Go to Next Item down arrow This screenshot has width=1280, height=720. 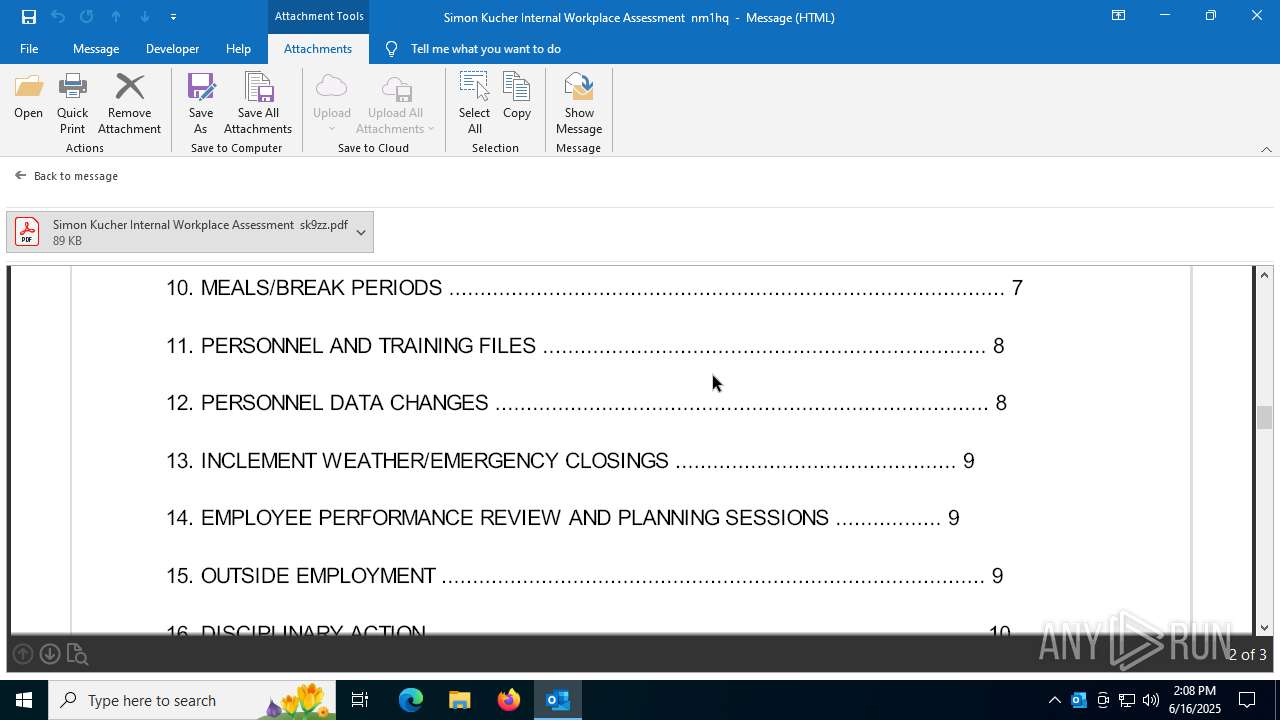tap(145, 17)
